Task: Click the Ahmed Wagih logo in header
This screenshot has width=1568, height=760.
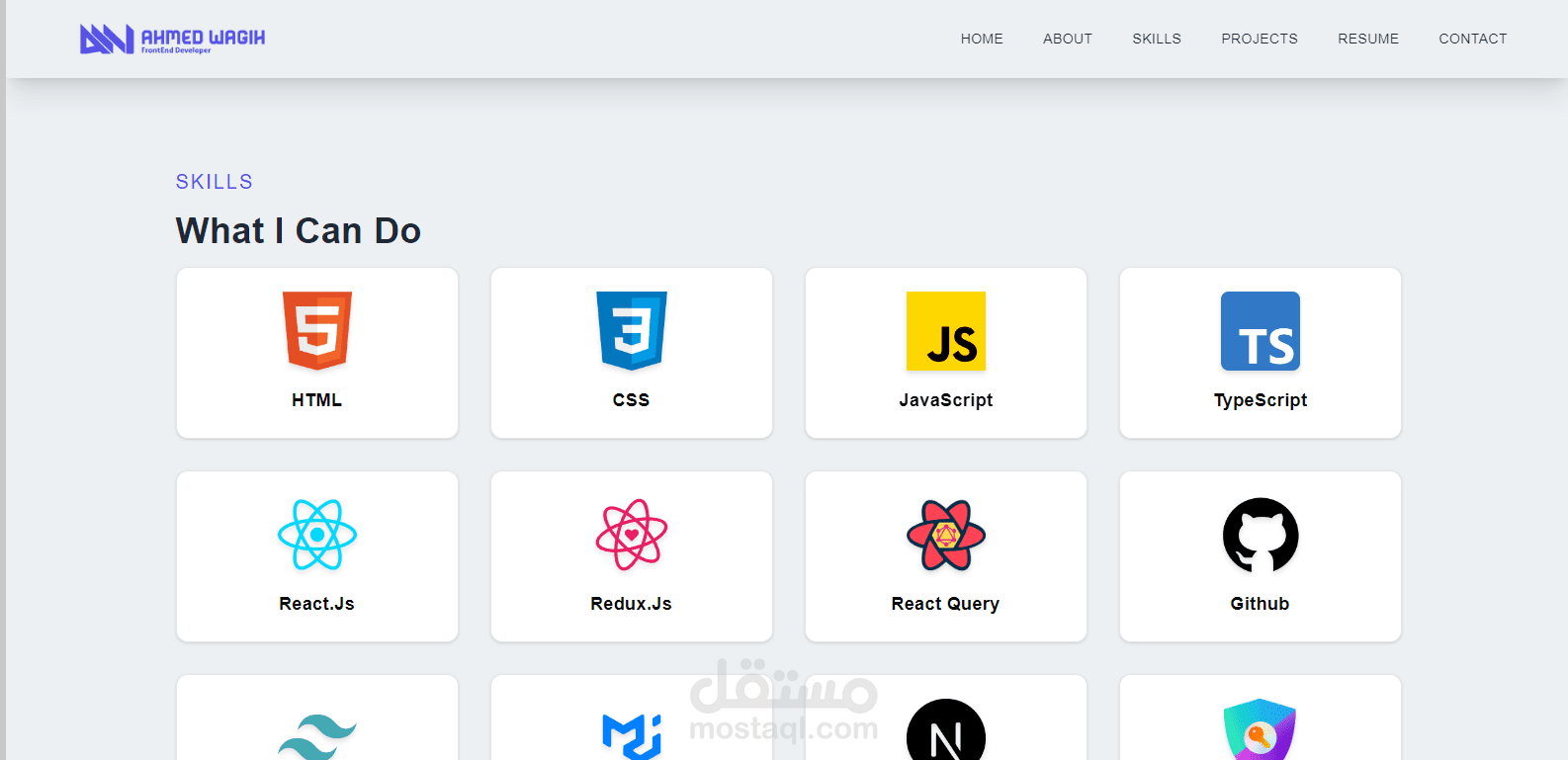Action: coord(172,39)
